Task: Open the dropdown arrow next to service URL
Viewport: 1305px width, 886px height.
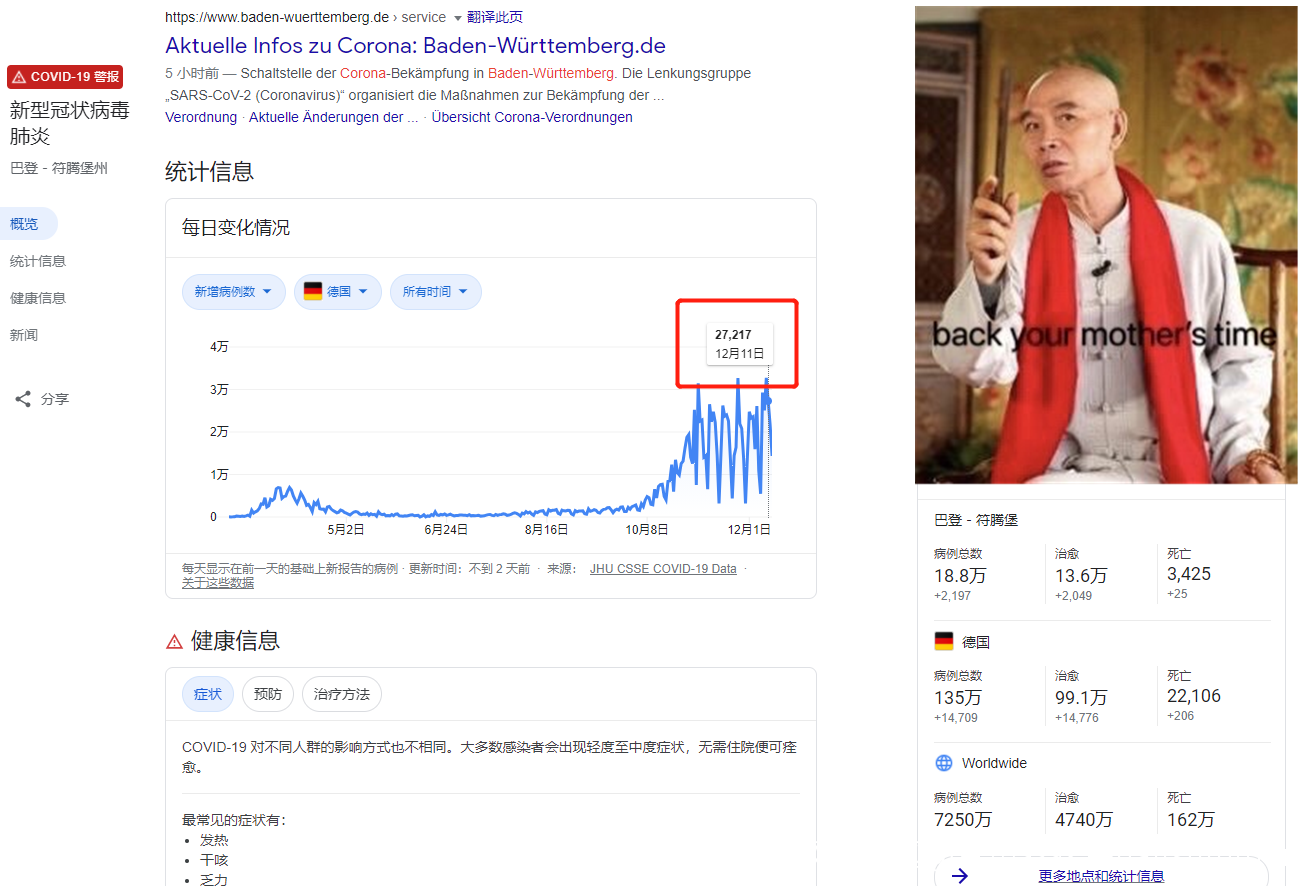Action: 458,18
